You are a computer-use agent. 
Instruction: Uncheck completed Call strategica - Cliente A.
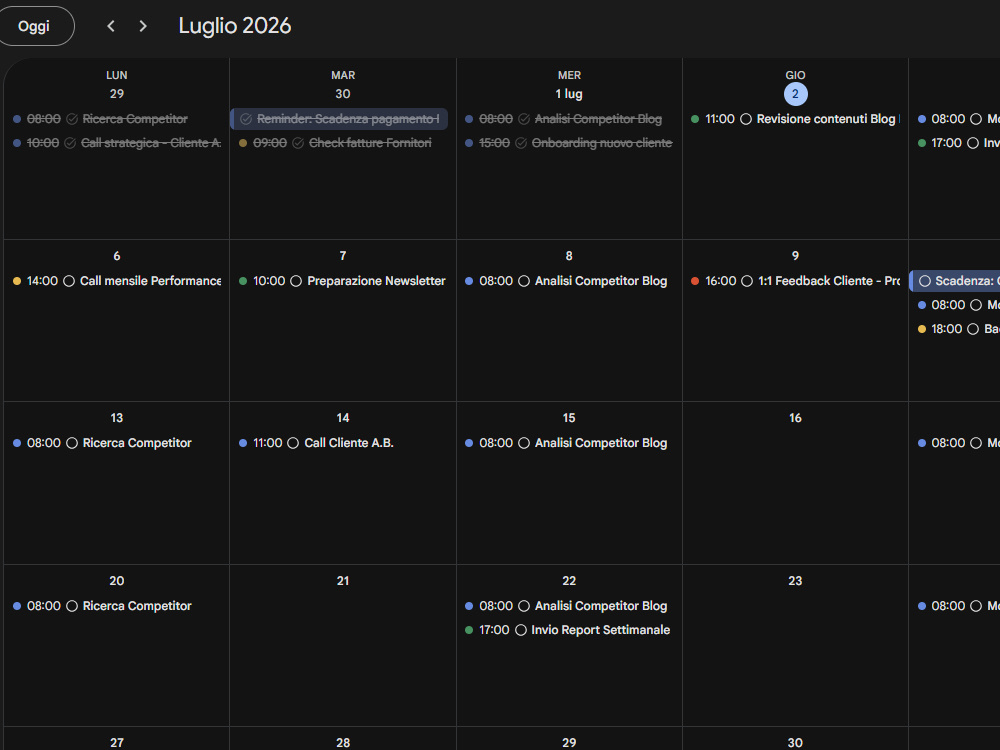tap(70, 143)
